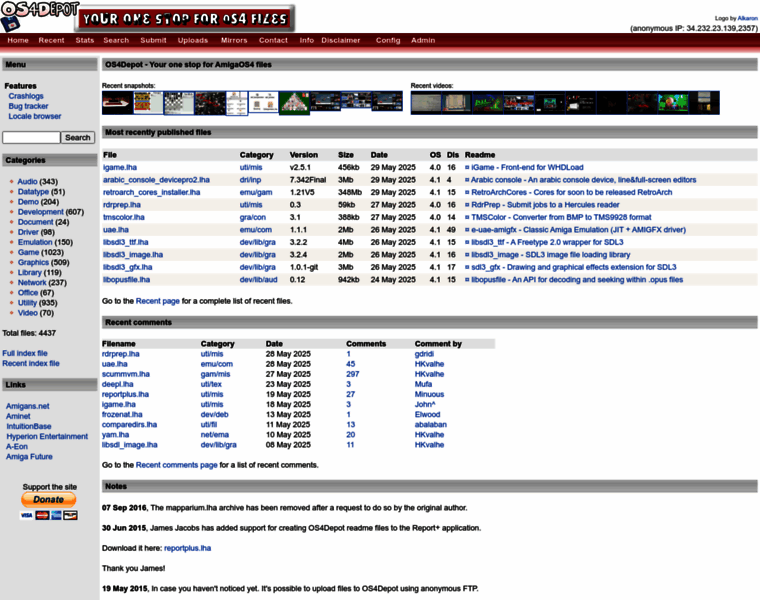Open the Locale browser link
Screen dimensions: 760x600
(34, 116)
